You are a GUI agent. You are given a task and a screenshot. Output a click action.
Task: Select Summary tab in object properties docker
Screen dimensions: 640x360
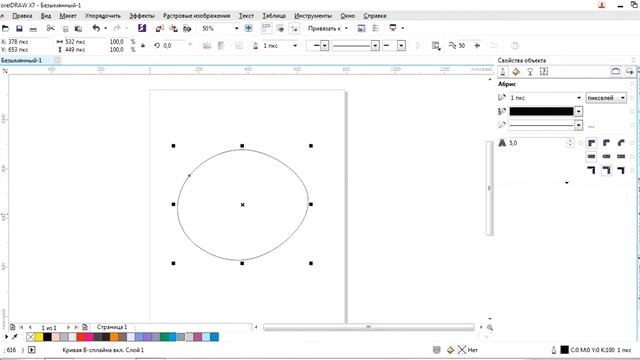(x=544, y=72)
